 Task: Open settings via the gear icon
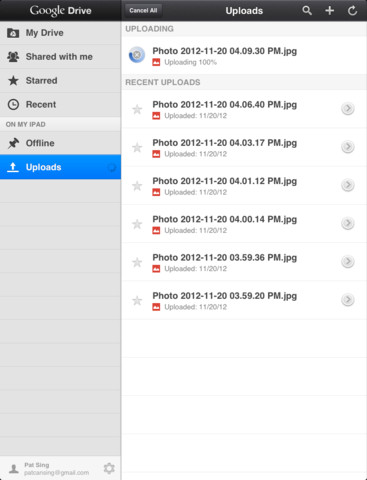pos(109,468)
